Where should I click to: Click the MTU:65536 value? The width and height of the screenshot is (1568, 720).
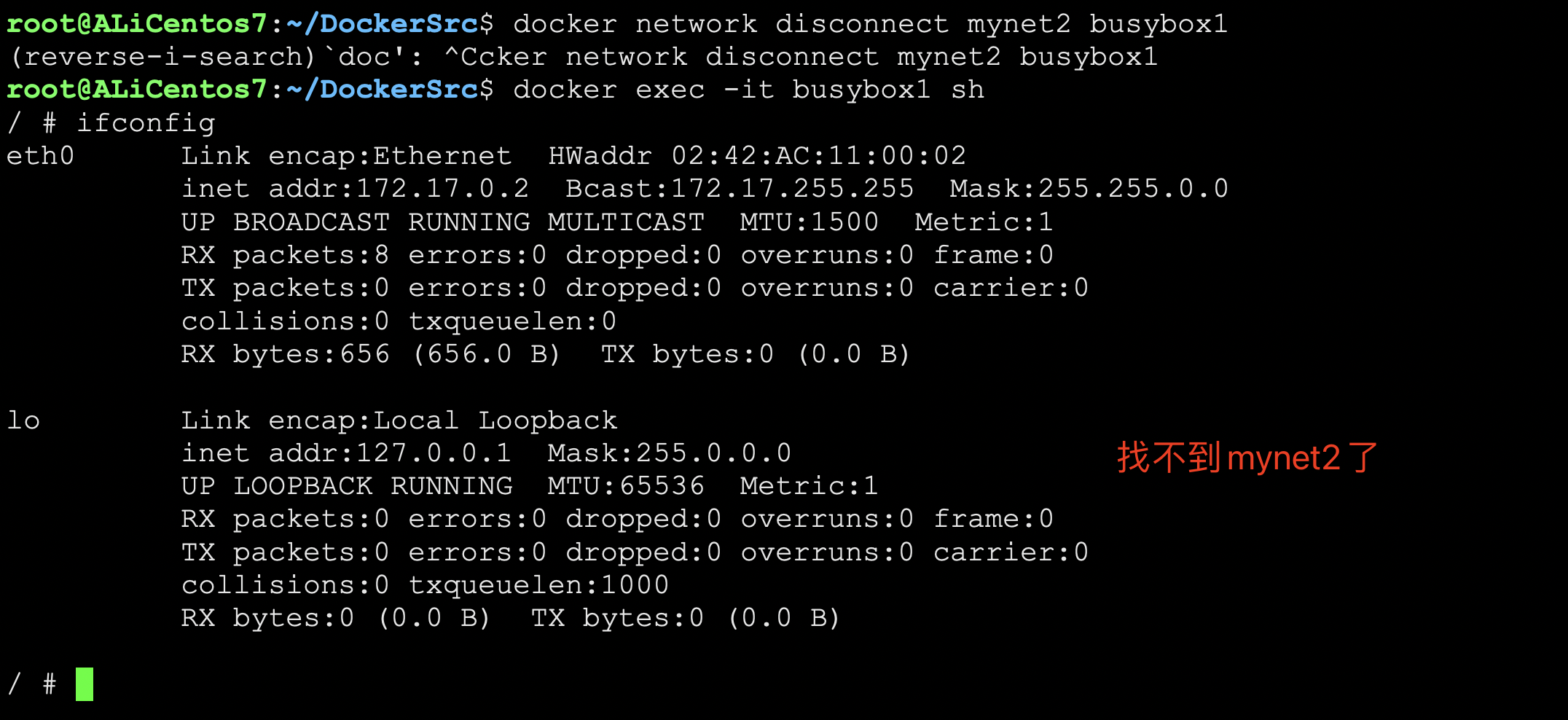point(626,486)
